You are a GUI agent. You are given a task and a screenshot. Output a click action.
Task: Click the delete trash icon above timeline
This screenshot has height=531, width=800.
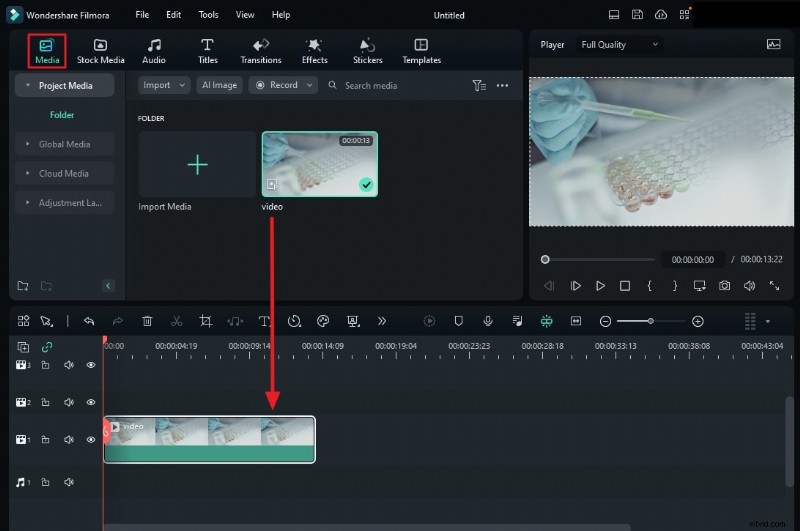pos(147,321)
